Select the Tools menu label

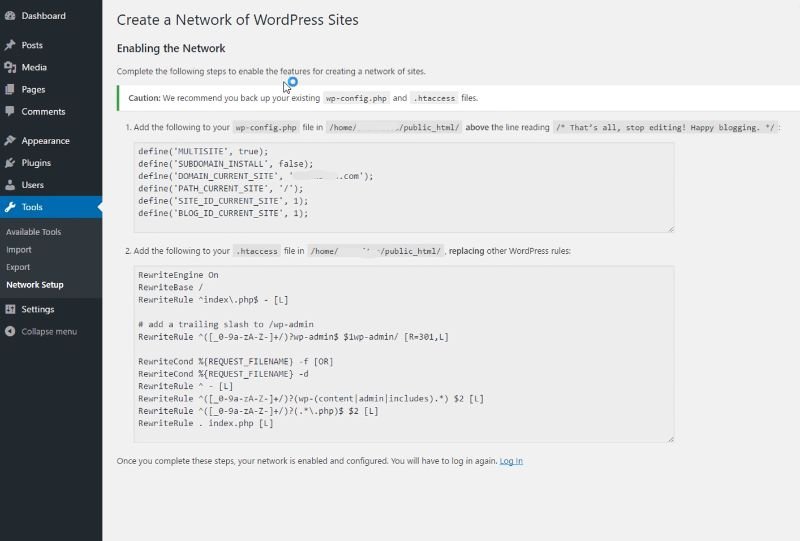pyautogui.click(x=32, y=207)
